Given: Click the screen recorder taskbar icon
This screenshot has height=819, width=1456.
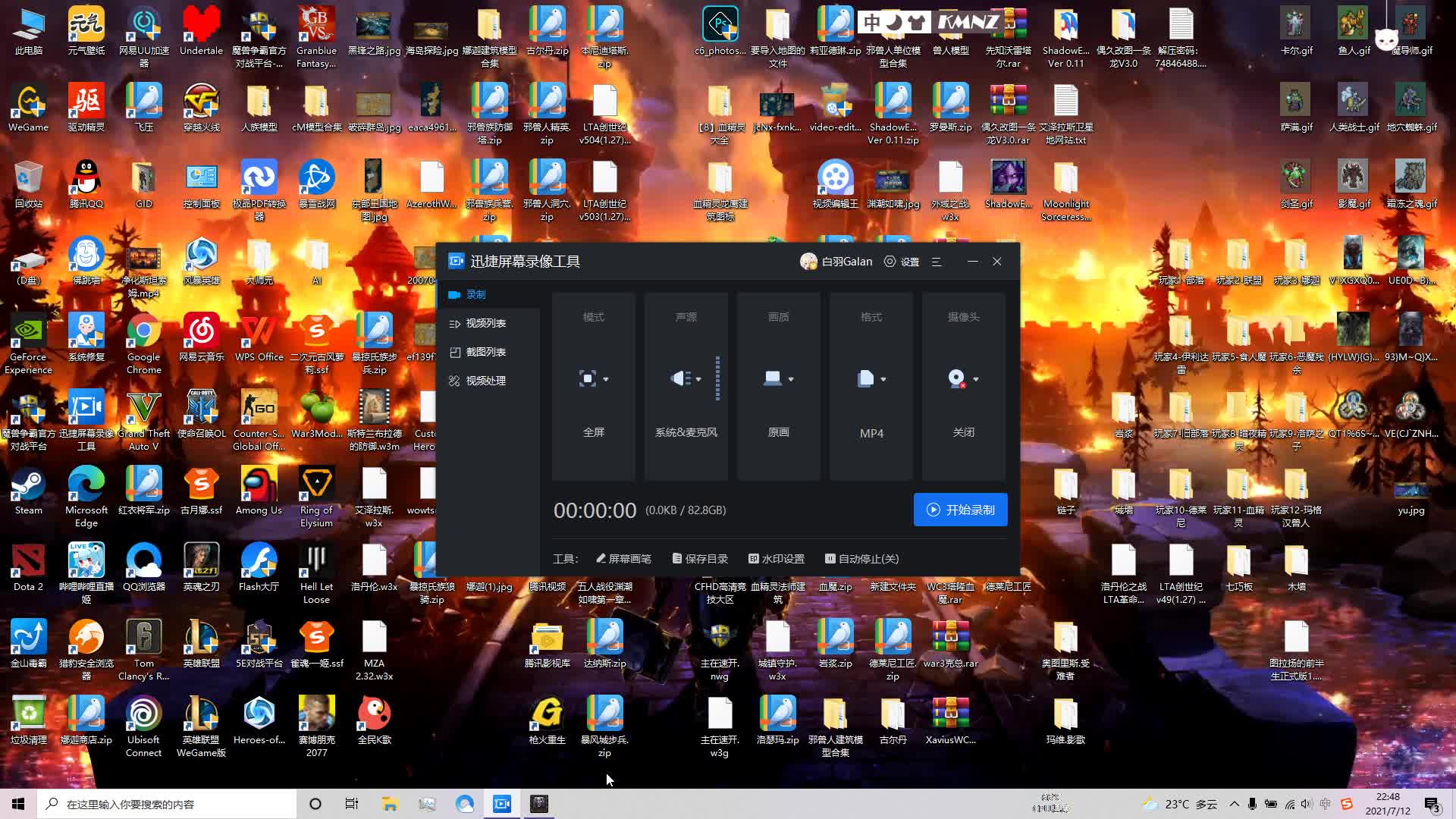Looking at the screenshot, I should (502, 804).
